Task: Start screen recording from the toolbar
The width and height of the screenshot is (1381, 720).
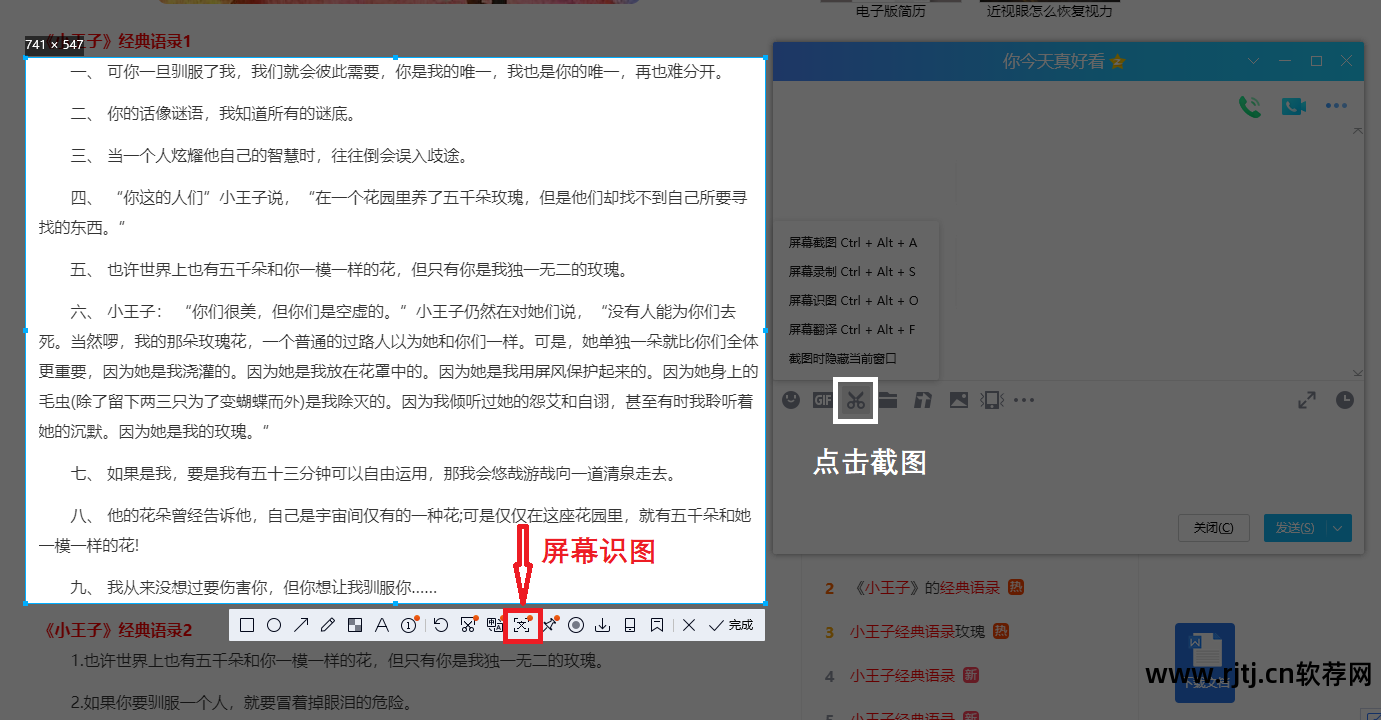Action: 576,626
